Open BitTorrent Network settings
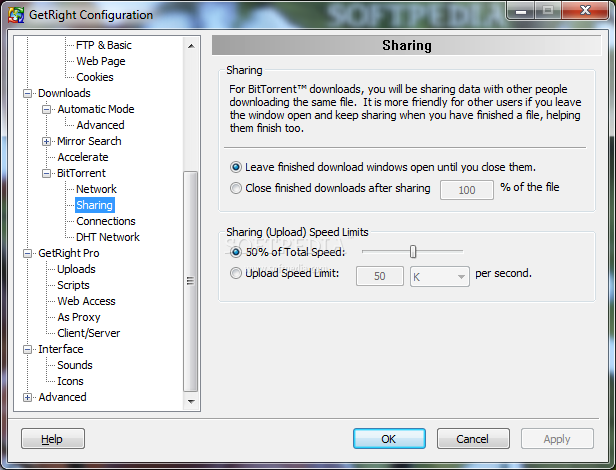 pos(96,189)
